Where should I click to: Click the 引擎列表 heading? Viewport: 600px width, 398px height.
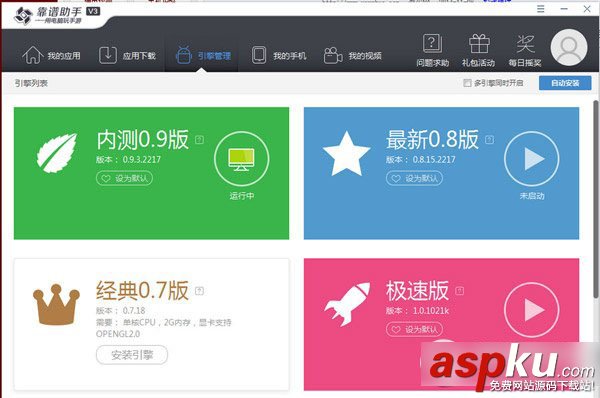coord(31,83)
